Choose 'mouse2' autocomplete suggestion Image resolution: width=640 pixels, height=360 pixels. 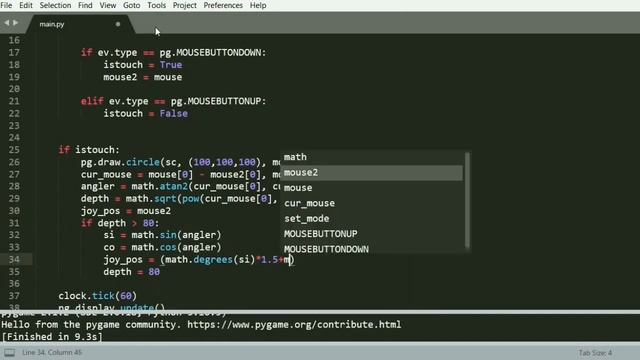[371, 173]
